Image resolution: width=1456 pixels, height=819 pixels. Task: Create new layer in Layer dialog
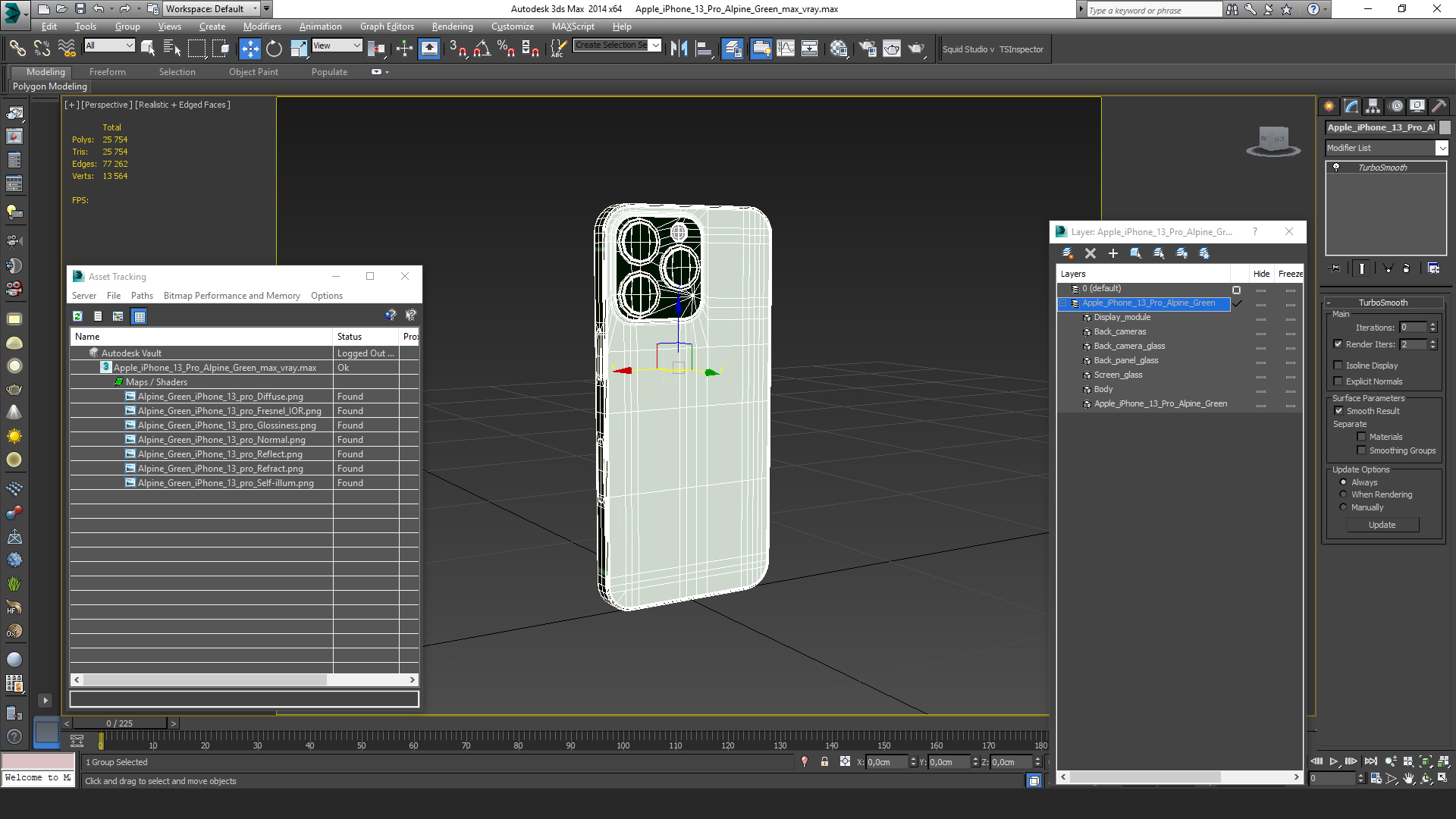click(x=1067, y=253)
